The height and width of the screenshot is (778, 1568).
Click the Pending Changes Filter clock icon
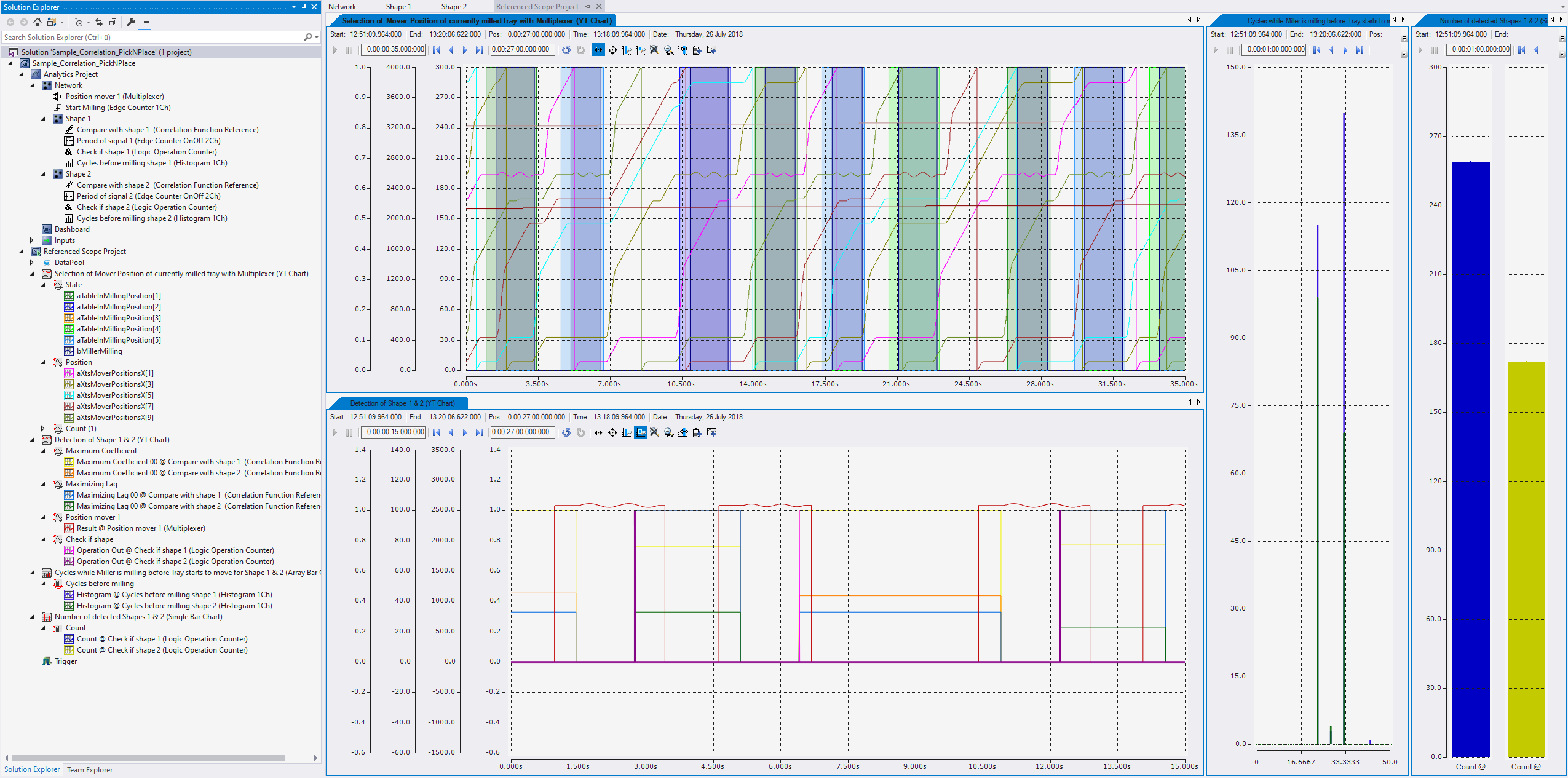[79, 22]
